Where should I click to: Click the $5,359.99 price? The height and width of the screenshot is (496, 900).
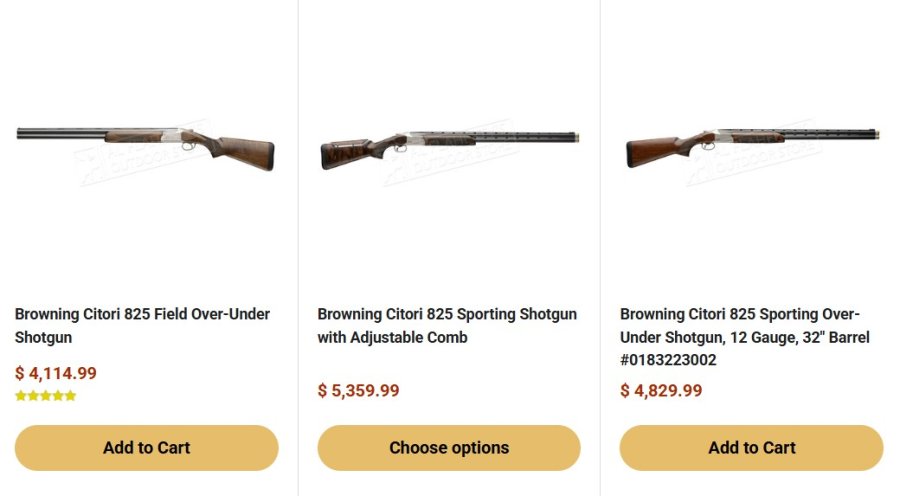(x=358, y=391)
